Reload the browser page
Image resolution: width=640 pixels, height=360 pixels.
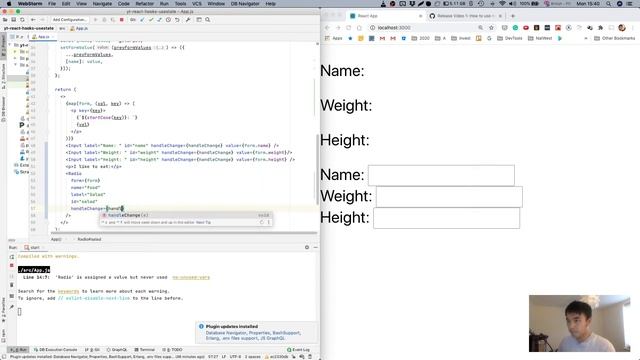tap(349, 28)
